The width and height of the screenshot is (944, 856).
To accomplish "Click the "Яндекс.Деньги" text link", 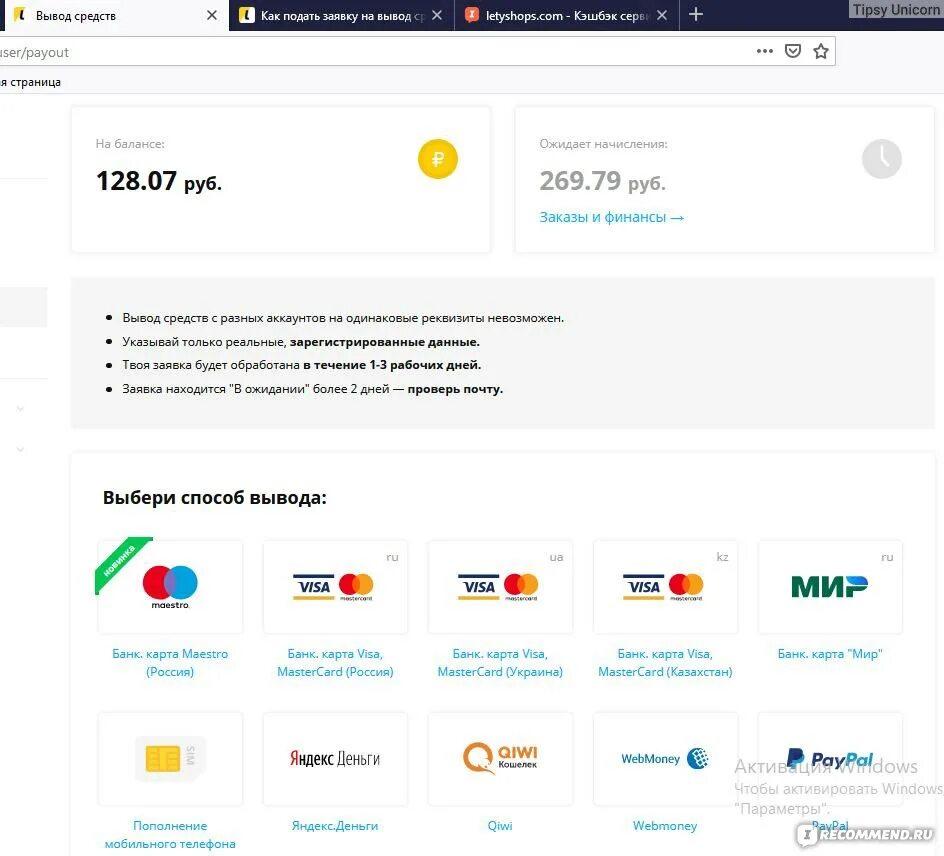I will 335,826.
